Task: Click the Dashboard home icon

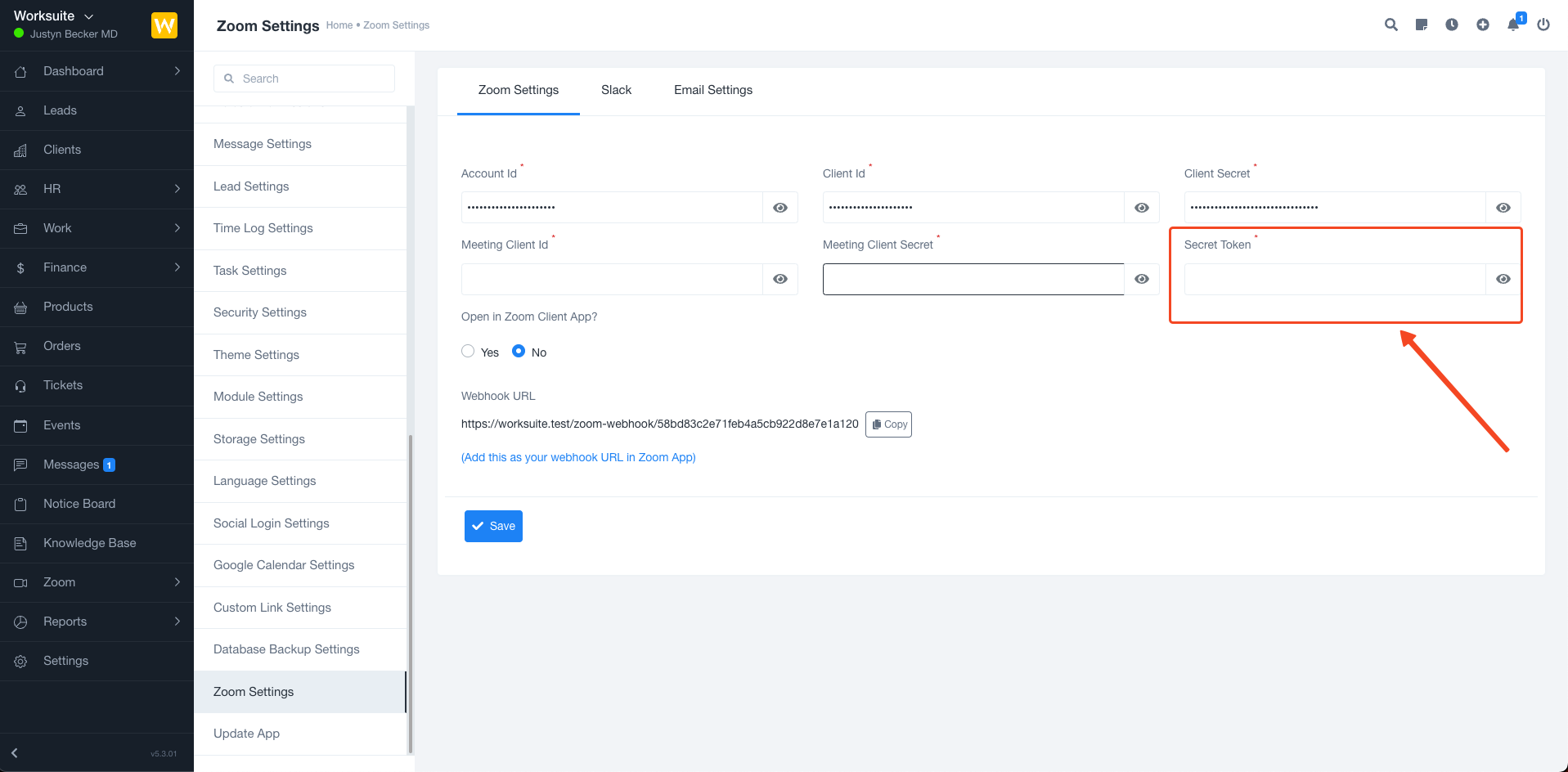Action: (20, 71)
